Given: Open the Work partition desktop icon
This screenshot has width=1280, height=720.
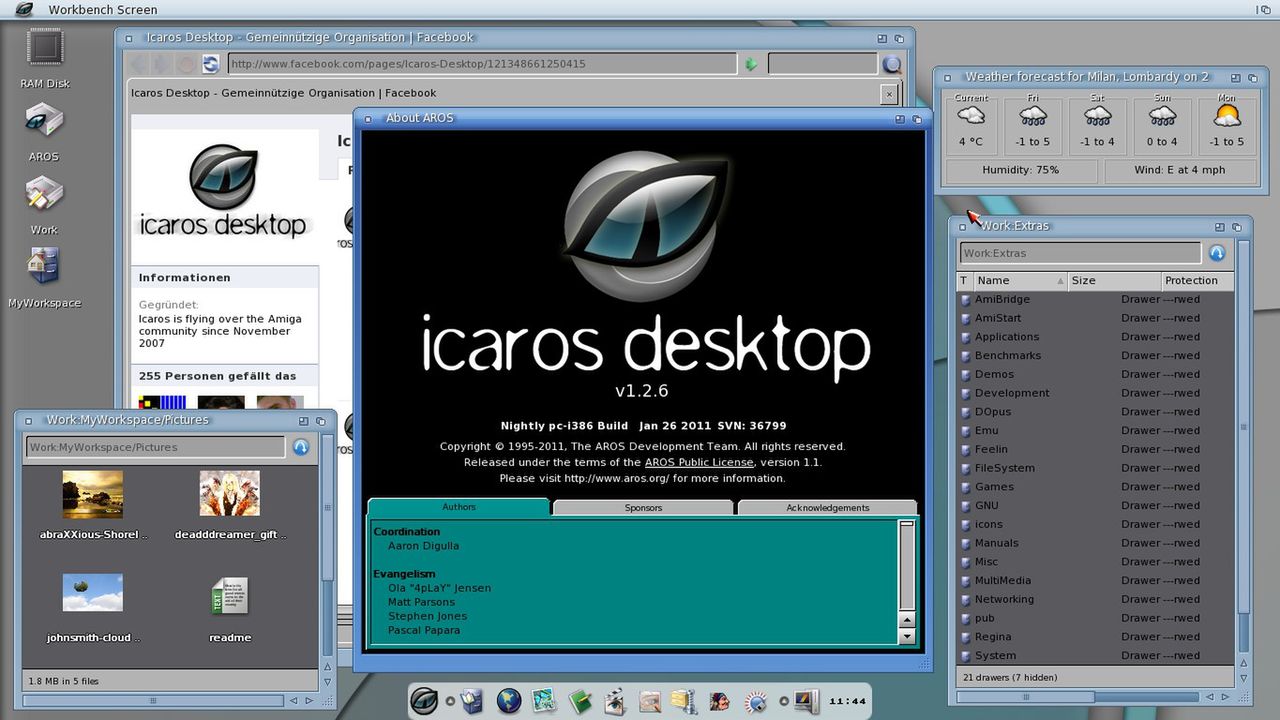Looking at the screenshot, I should (45, 194).
